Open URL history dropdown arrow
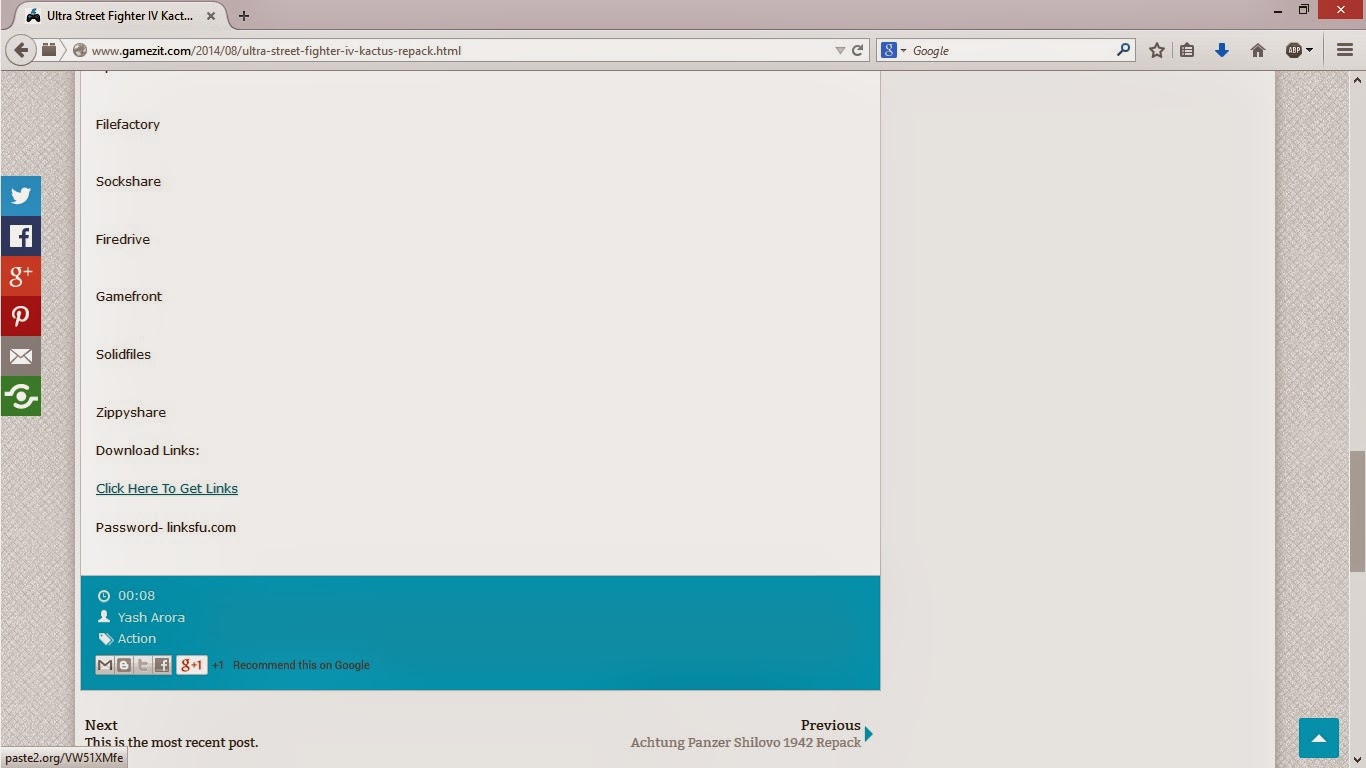This screenshot has width=1366, height=768. click(840, 50)
